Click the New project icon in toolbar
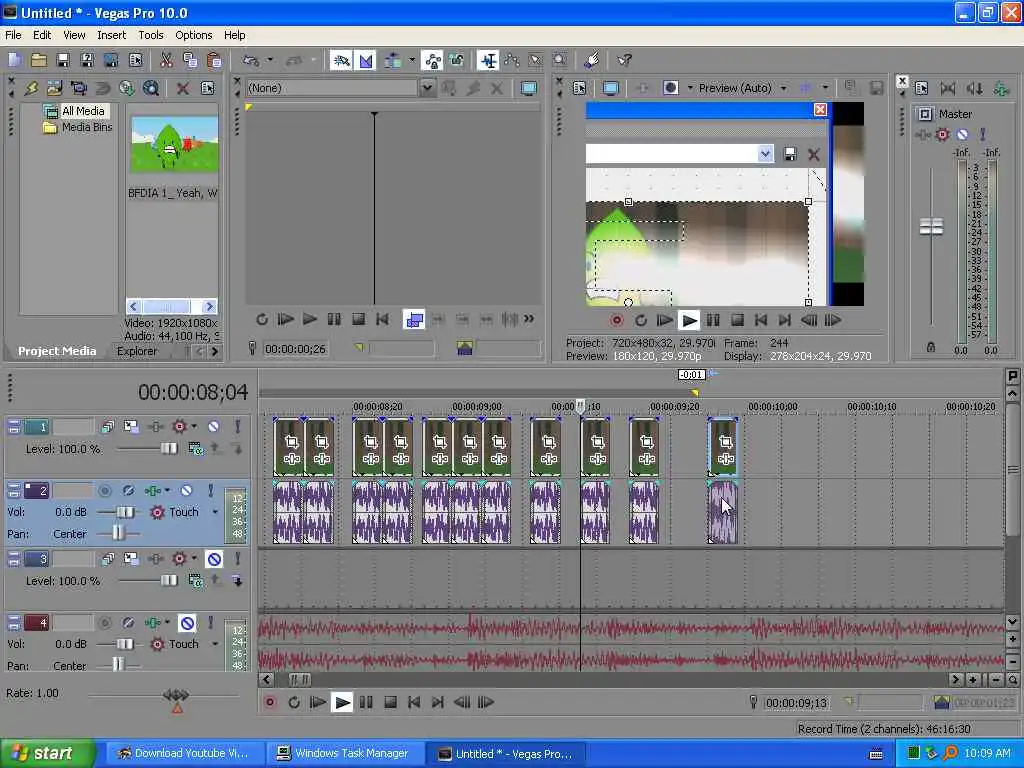The height and width of the screenshot is (768, 1024). (x=15, y=61)
